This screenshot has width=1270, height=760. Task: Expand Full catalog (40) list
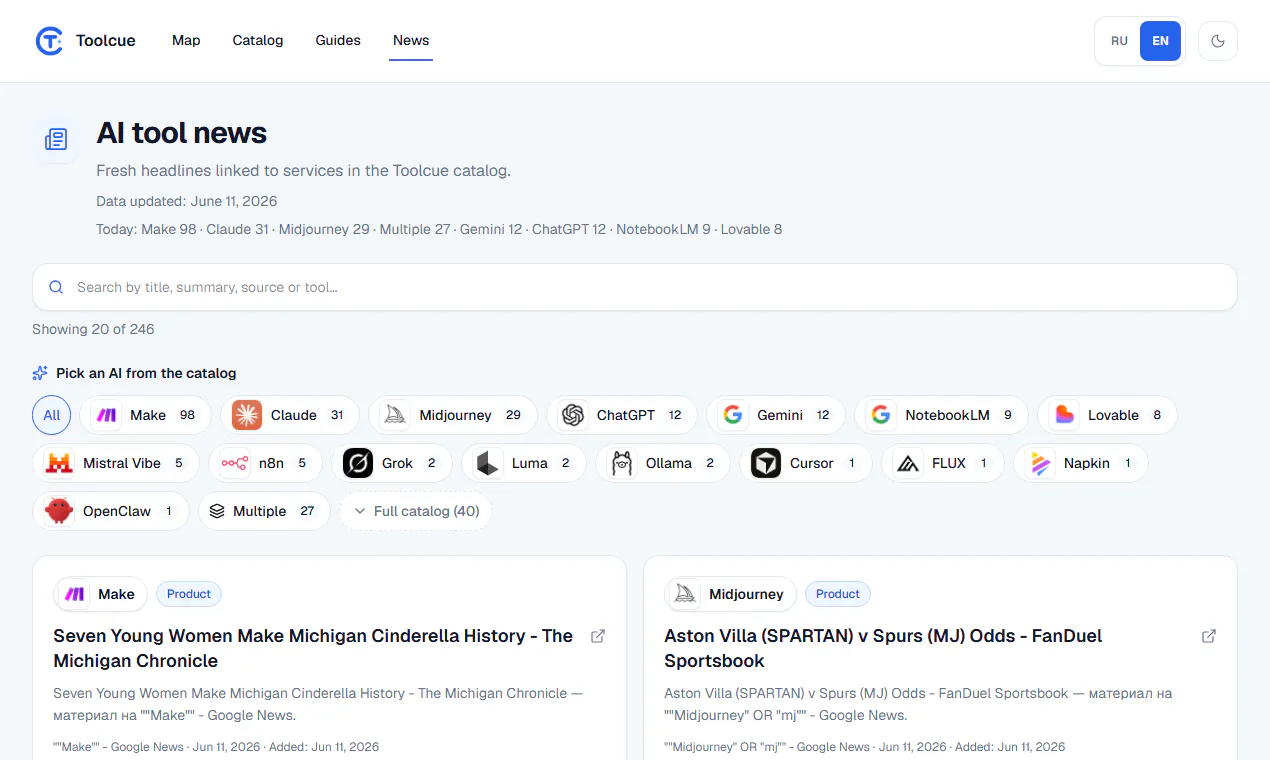(416, 511)
